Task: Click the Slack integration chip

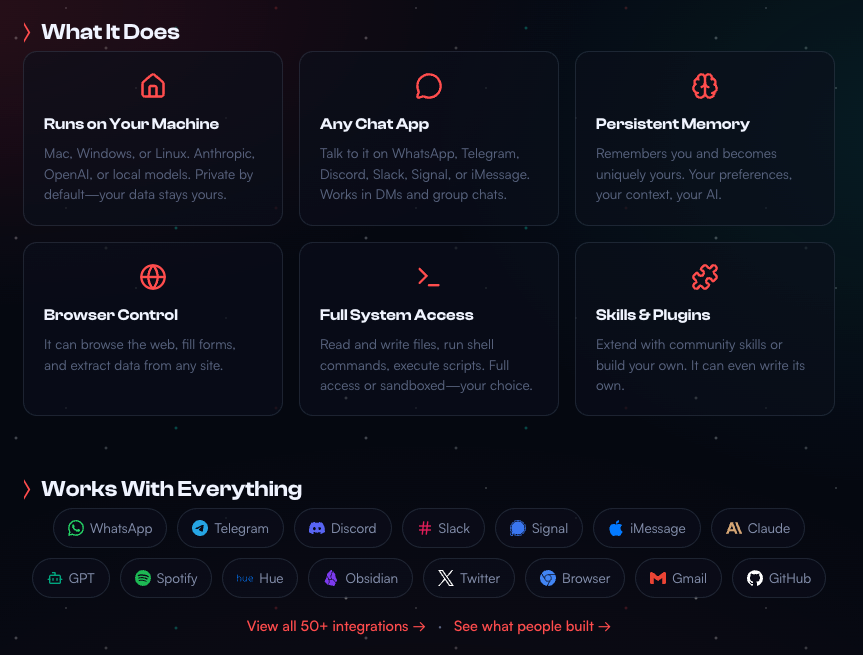Action: (x=443, y=528)
